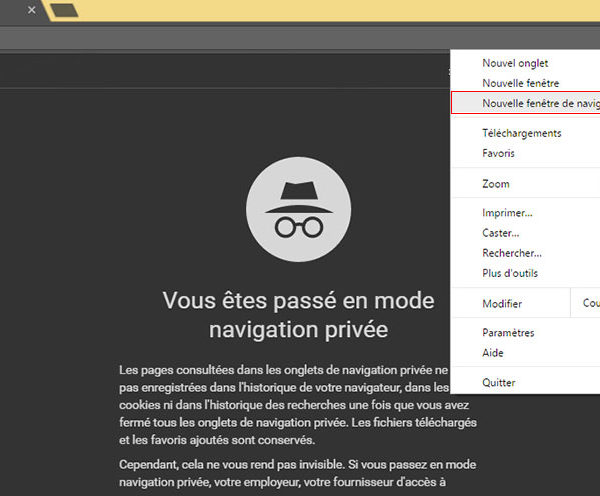
Task: Click the Modifier menu label
Action: 502,303
